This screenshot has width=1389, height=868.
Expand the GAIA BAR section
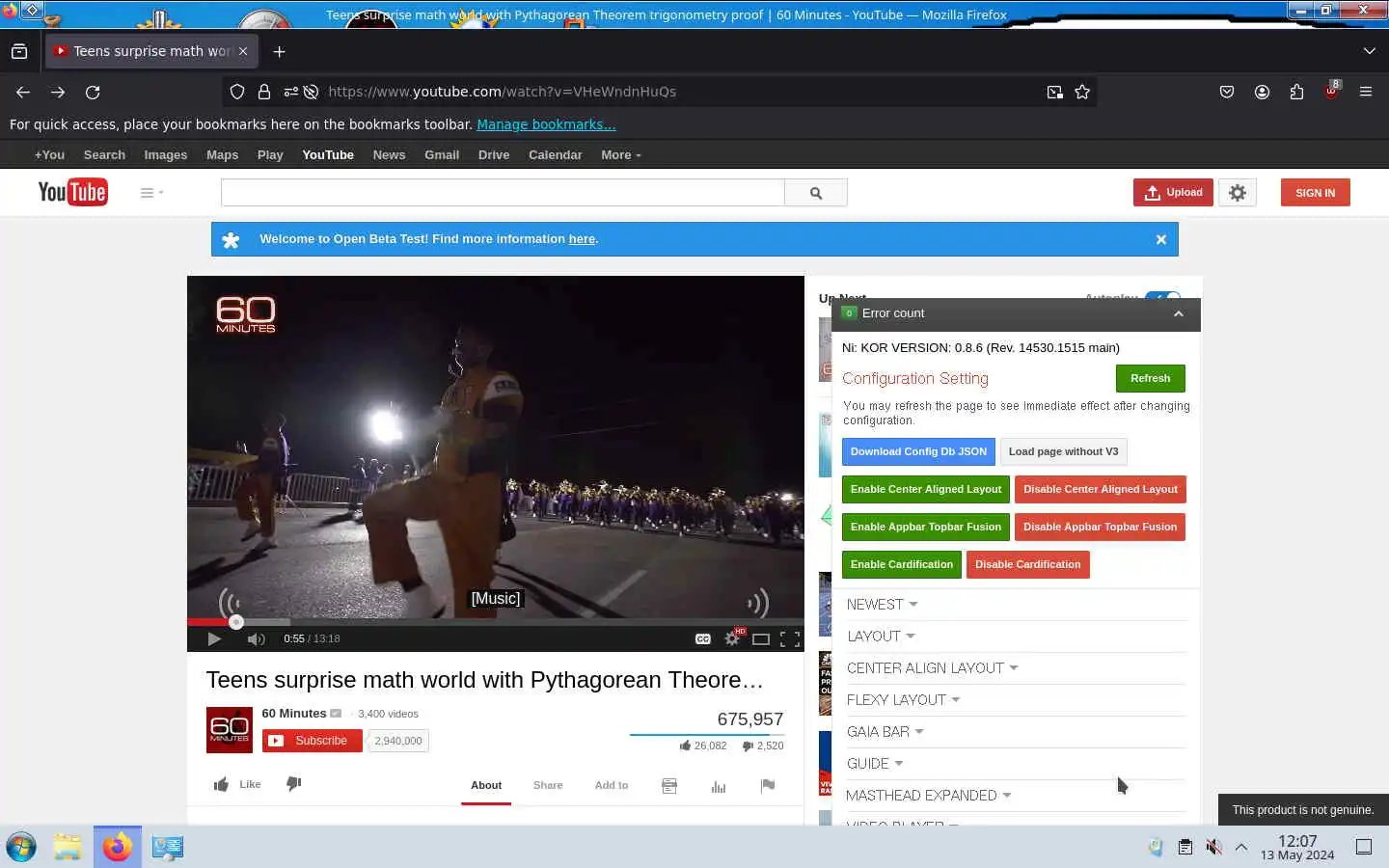click(x=885, y=732)
